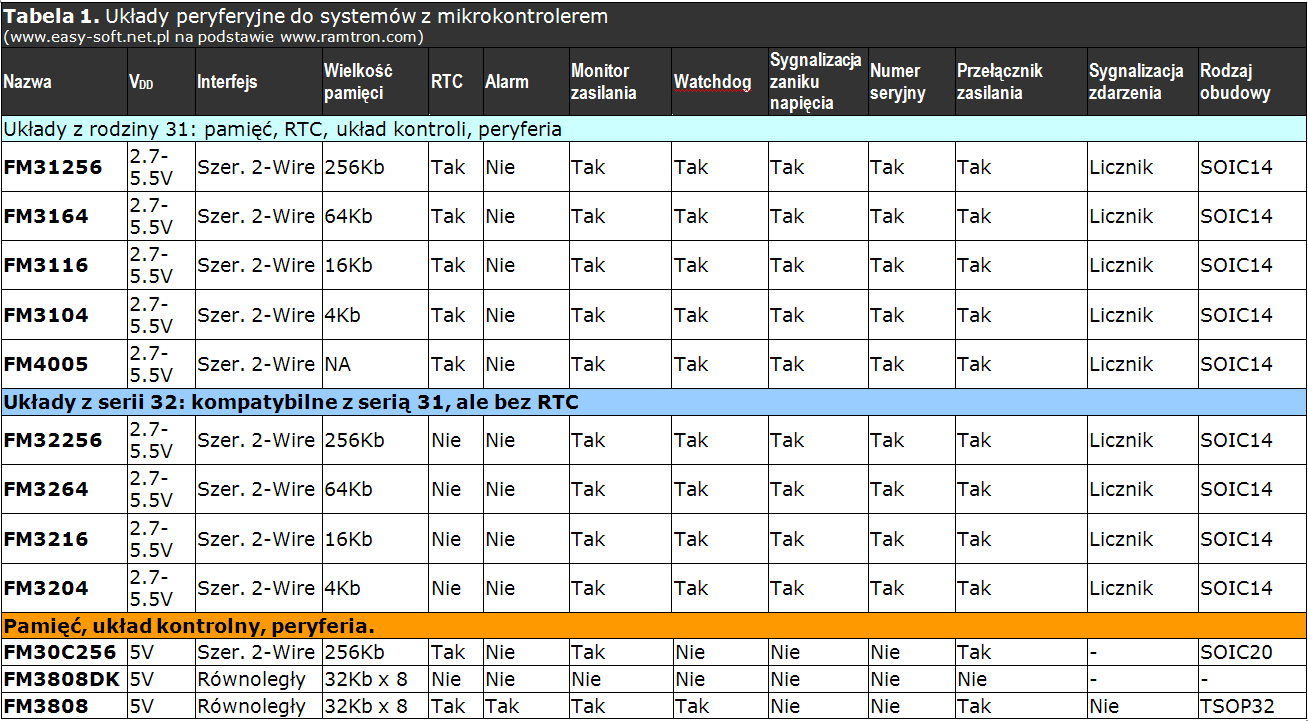1308x721 pixels.
Task: Click the table title 'Tabela 1.'
Action: [51, 16]
